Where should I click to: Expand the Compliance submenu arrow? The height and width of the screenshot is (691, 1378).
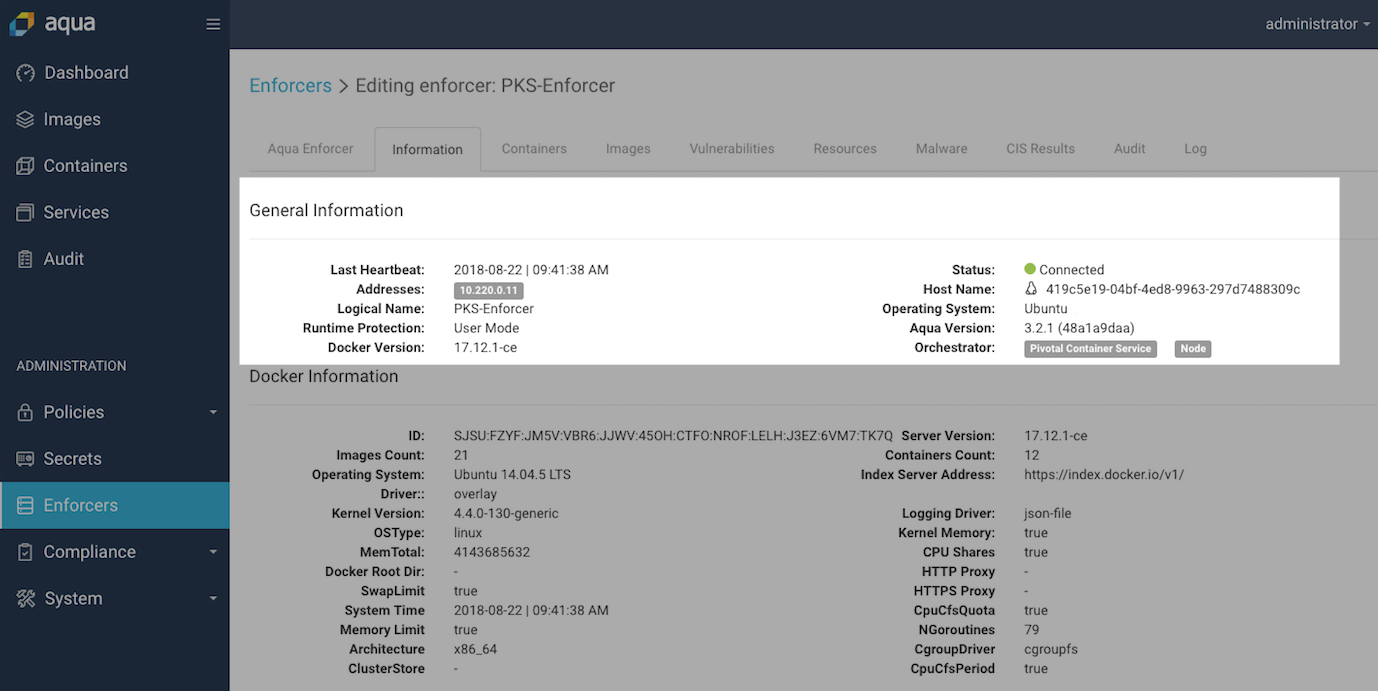pos(213,552)
